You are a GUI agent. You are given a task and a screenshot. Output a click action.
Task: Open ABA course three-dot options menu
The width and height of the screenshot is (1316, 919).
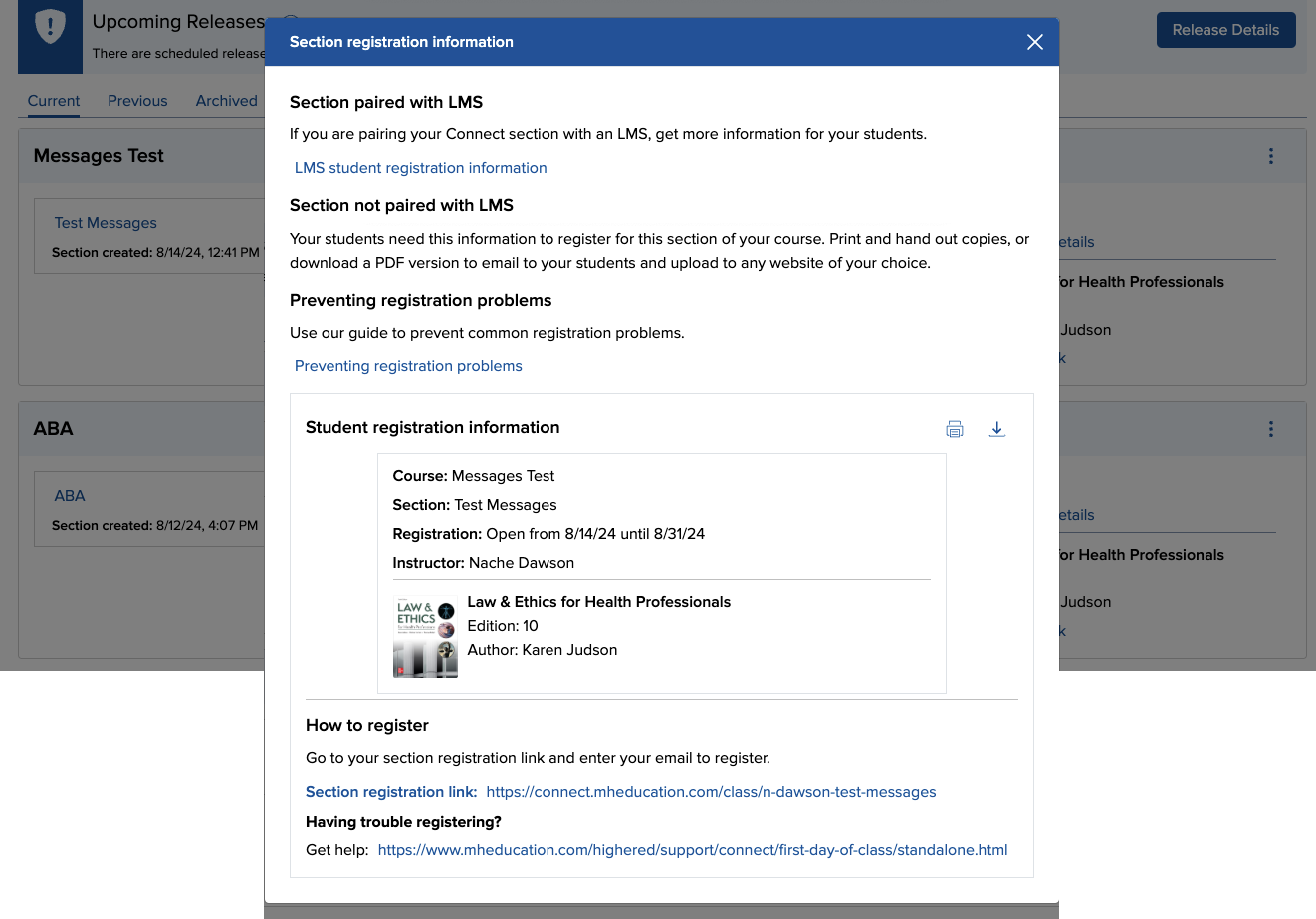1270,429
